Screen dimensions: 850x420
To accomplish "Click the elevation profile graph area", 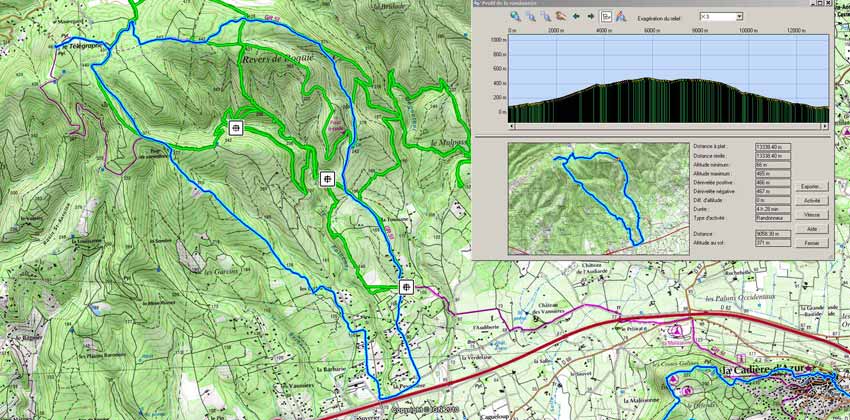I will [x=668, y=80].
